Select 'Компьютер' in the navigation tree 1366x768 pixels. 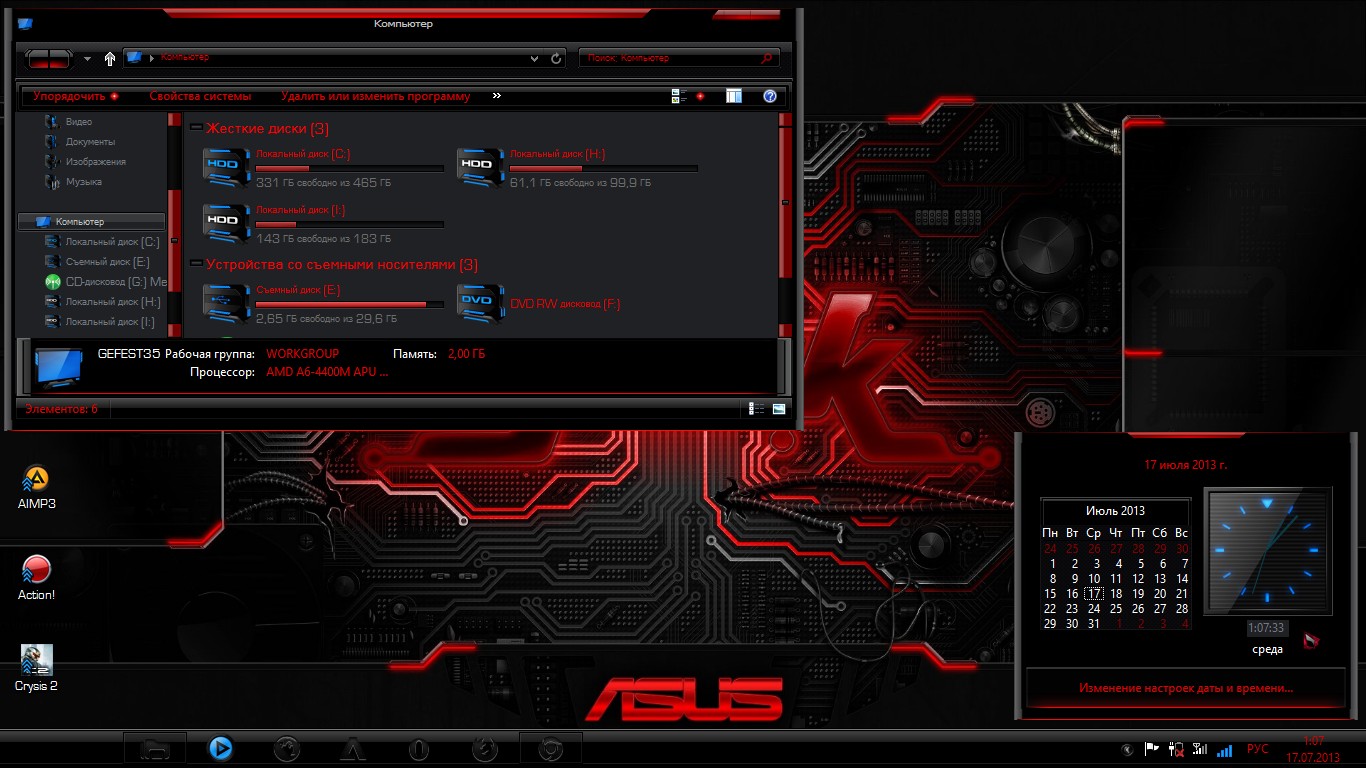pyautogui.click(x=92, y=221)
